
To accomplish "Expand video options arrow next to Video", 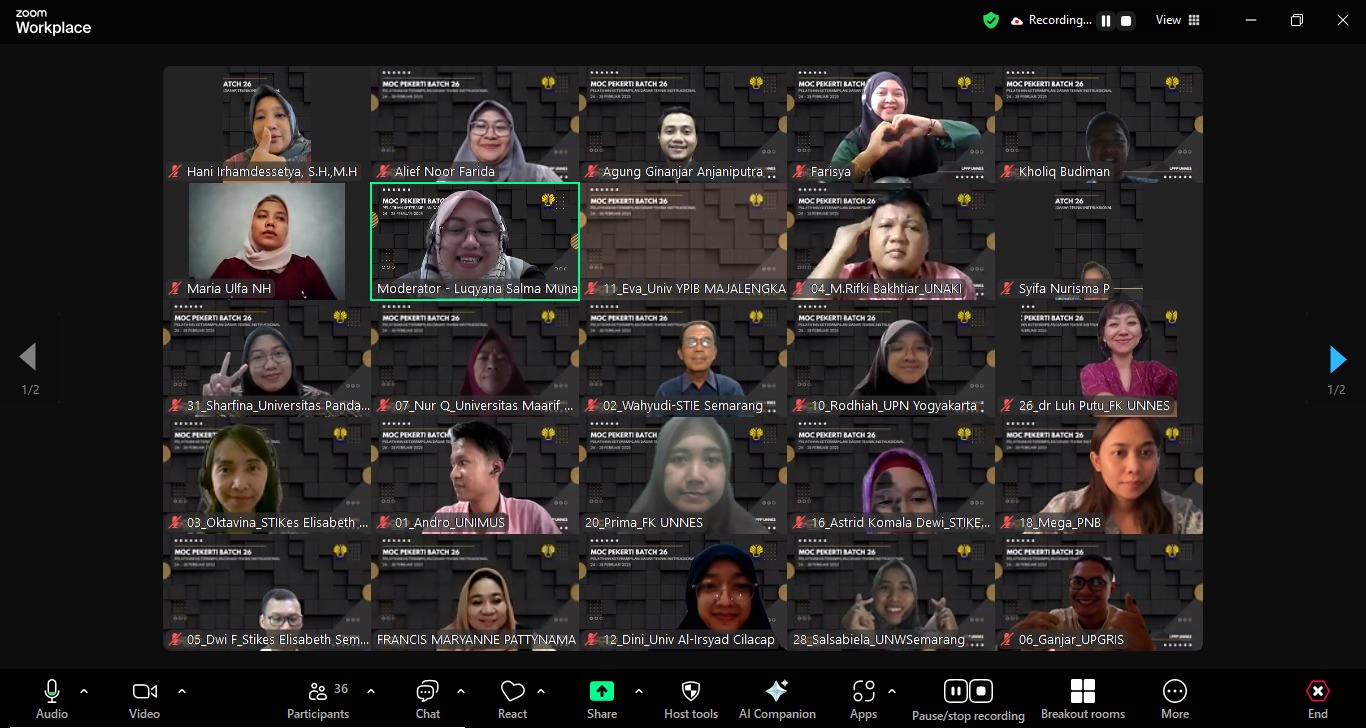I will tap(182, 691).
